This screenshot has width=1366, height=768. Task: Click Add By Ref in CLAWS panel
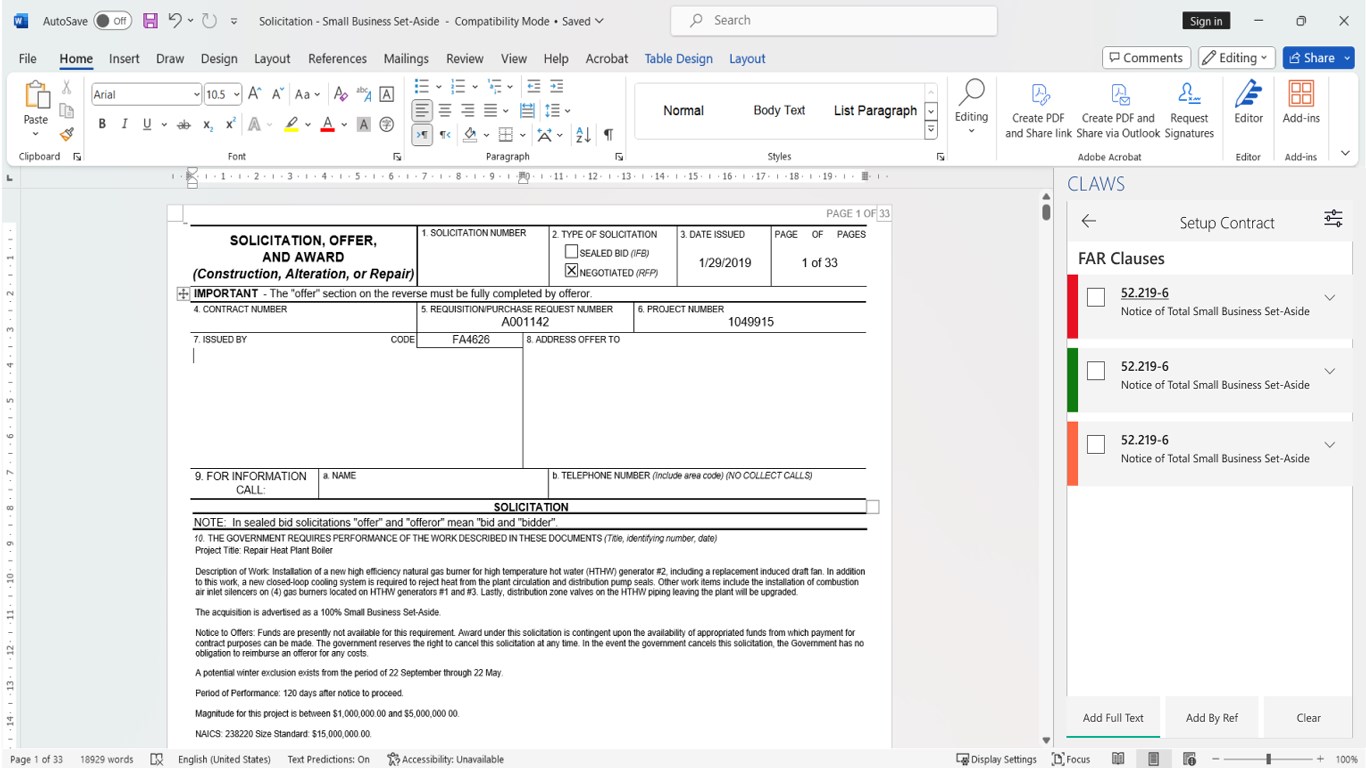pyautogui.click(x=1211, y=717)
